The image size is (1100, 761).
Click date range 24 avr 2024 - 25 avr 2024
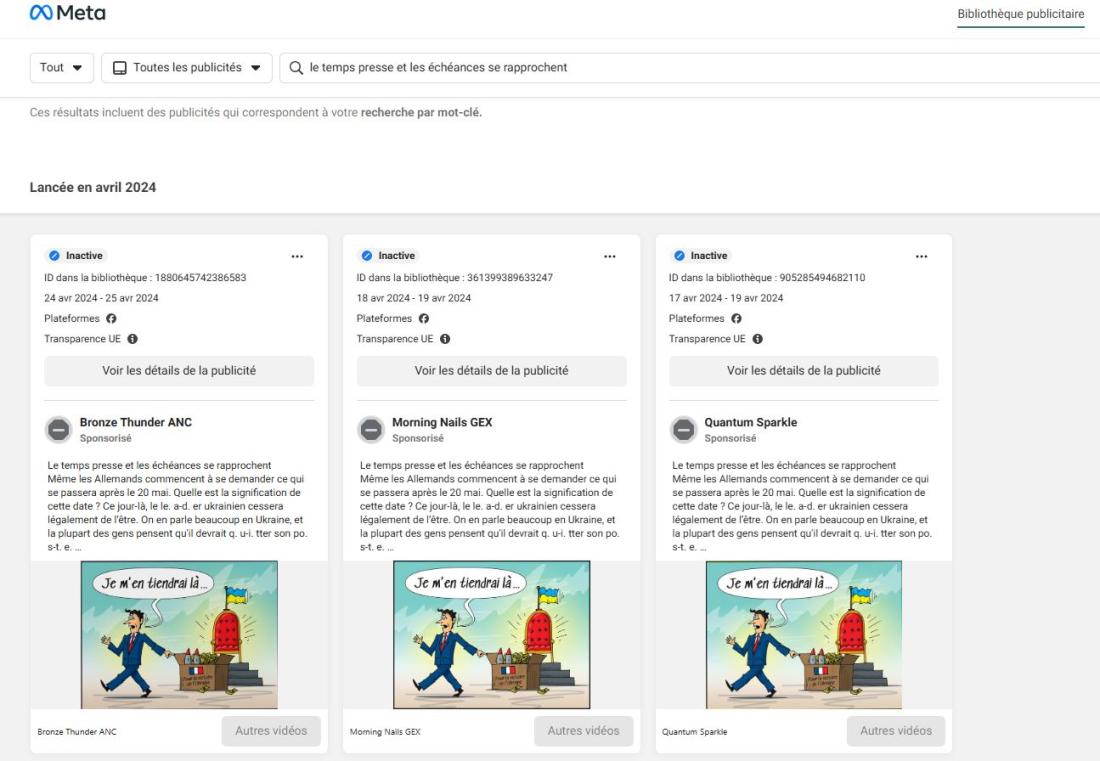[x=101, y=298]
